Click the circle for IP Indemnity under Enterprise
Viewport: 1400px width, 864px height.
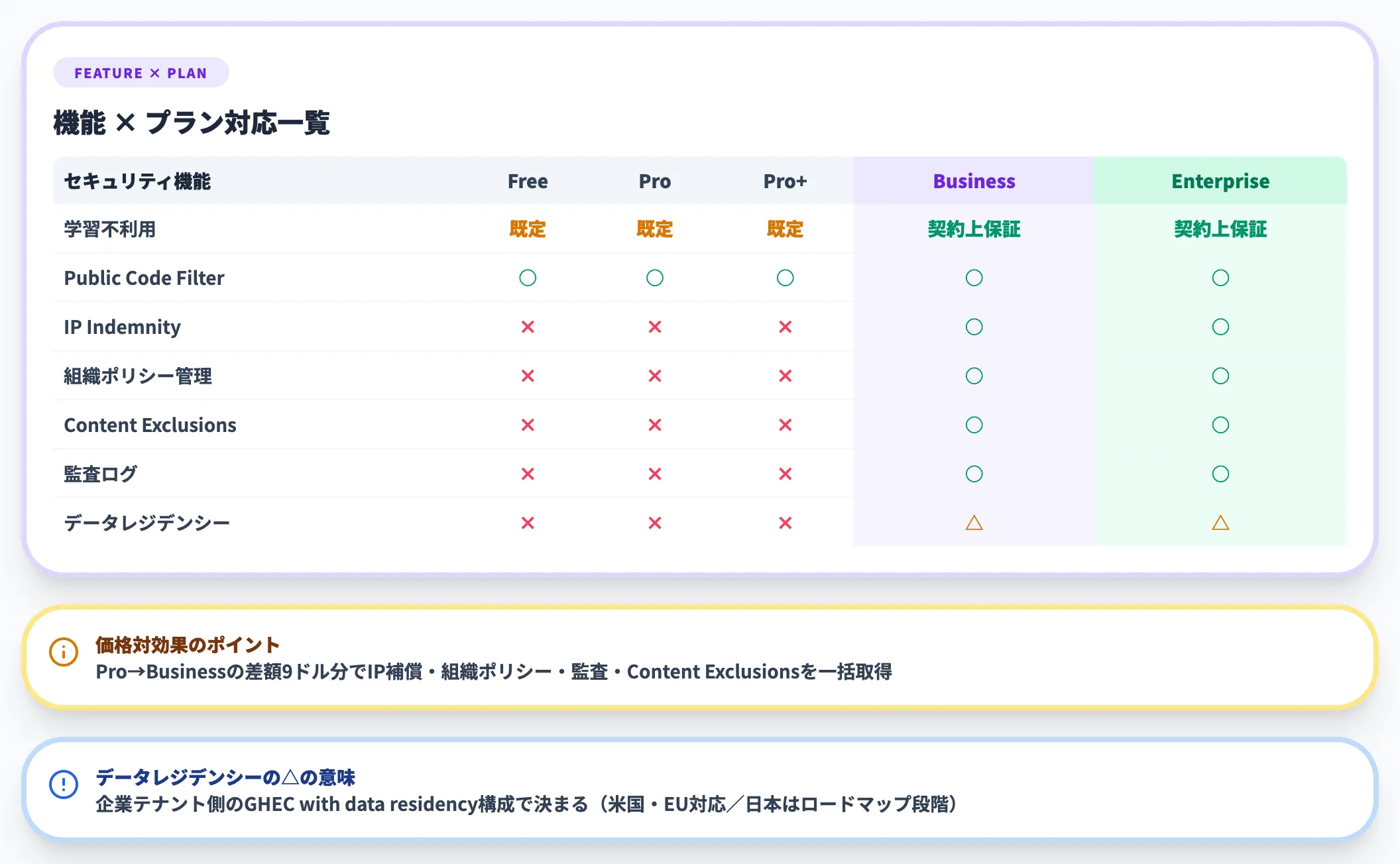(1220, 327)
